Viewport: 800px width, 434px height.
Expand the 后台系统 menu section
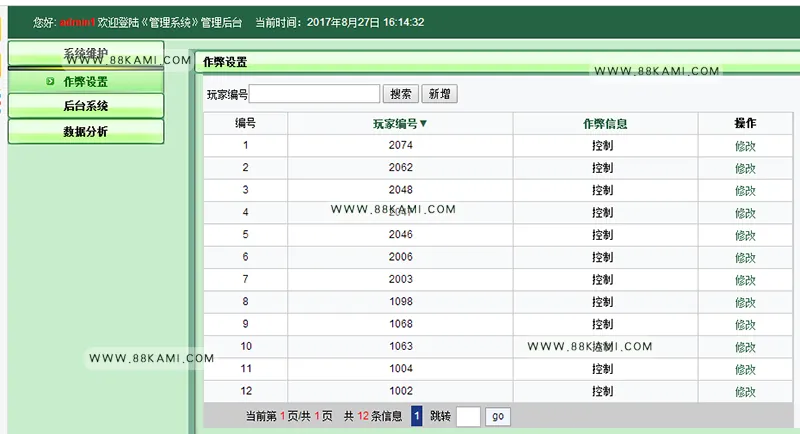pyautogui.click(x=86, y=106)
